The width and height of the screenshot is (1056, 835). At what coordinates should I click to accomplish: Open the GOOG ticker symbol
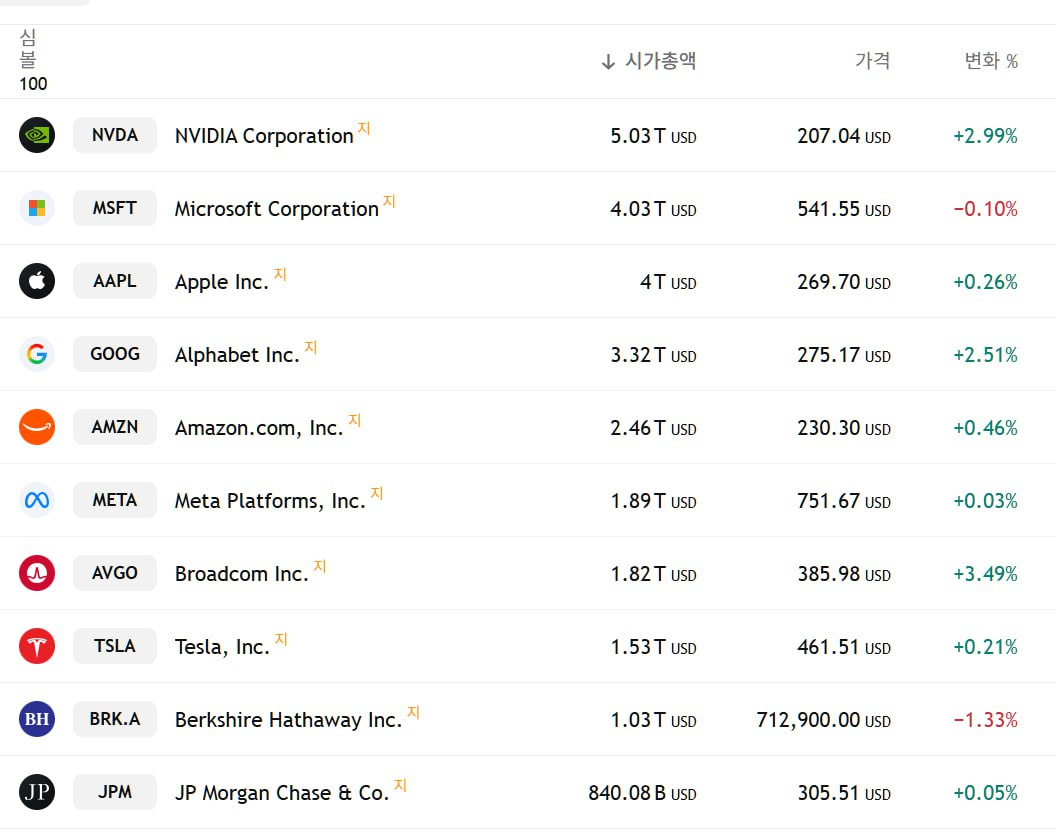point(114,354)
